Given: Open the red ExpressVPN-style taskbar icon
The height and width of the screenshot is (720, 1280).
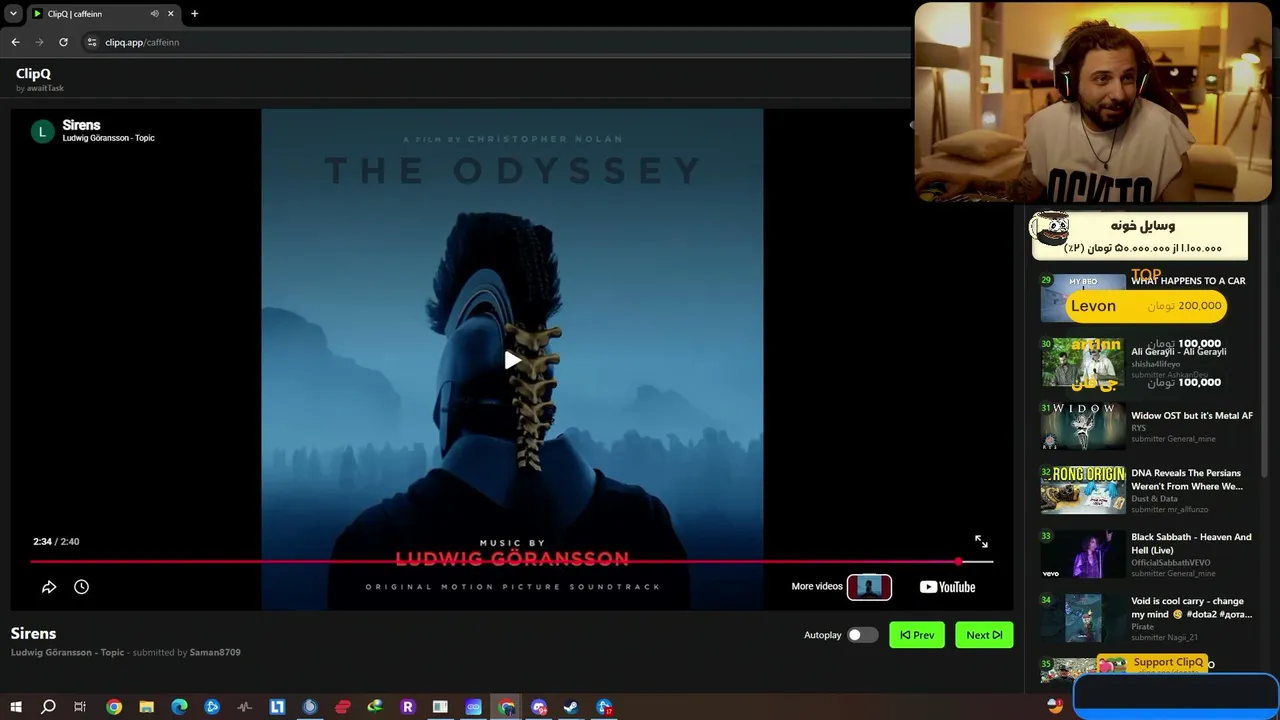Looking at the screenshot, I should (343, 707).
